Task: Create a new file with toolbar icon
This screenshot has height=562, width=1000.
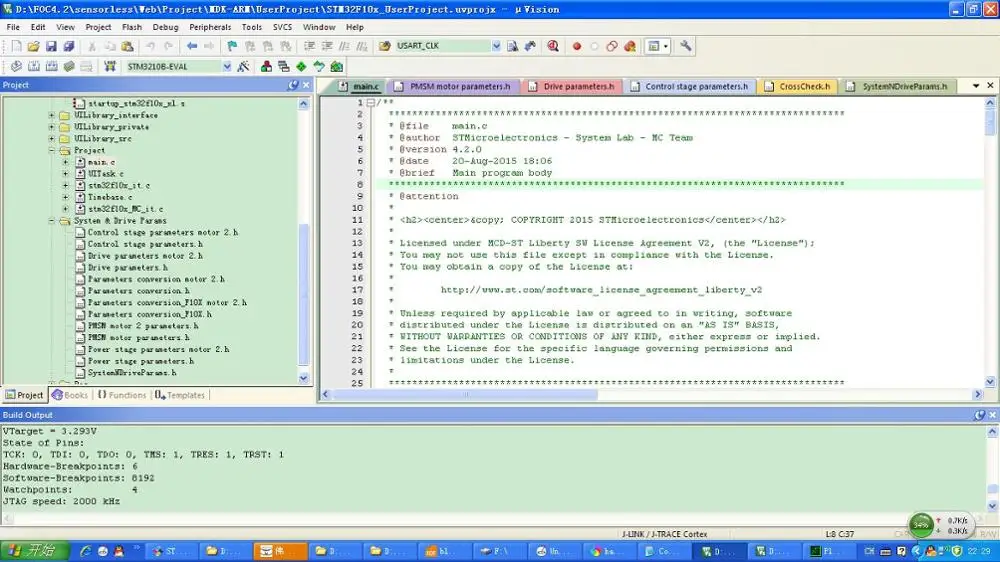Action: pos(16,46)
